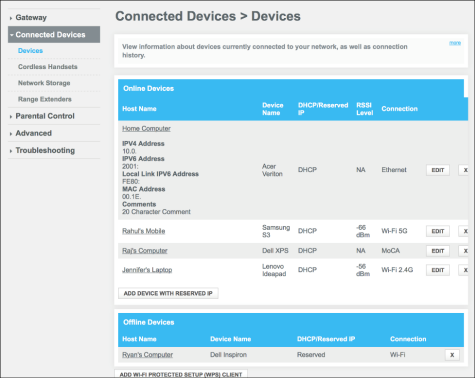Open Home Computer host details
475x378 pixels.
146,128
